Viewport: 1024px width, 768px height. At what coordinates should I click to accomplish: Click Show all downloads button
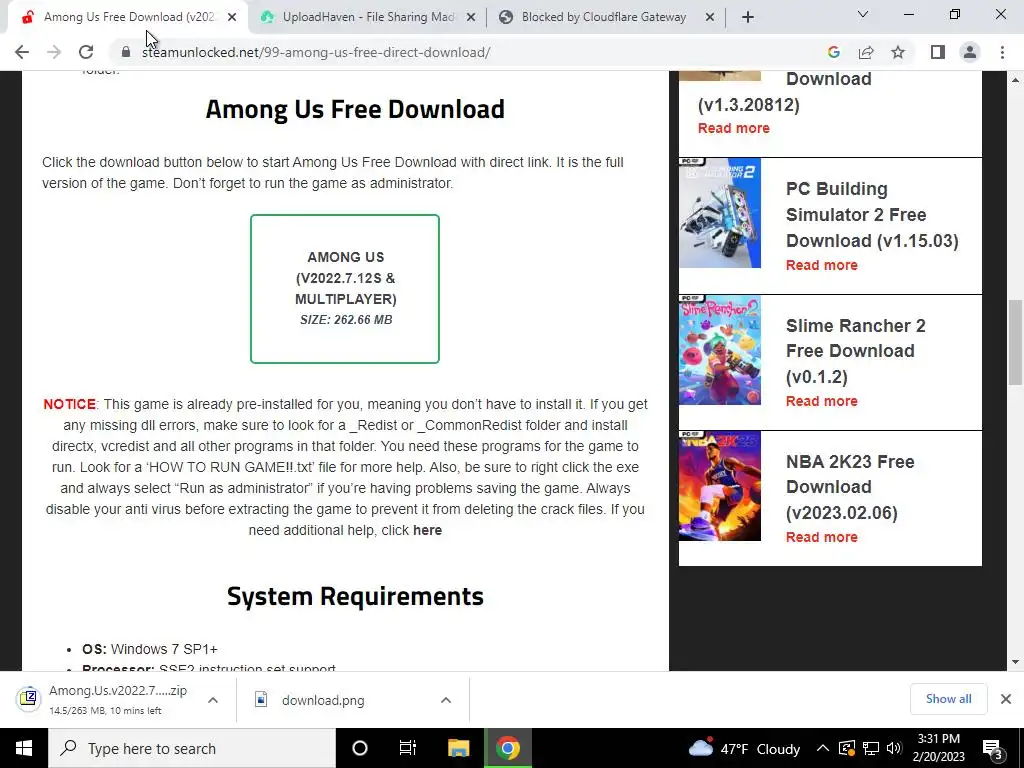[948, 699]
